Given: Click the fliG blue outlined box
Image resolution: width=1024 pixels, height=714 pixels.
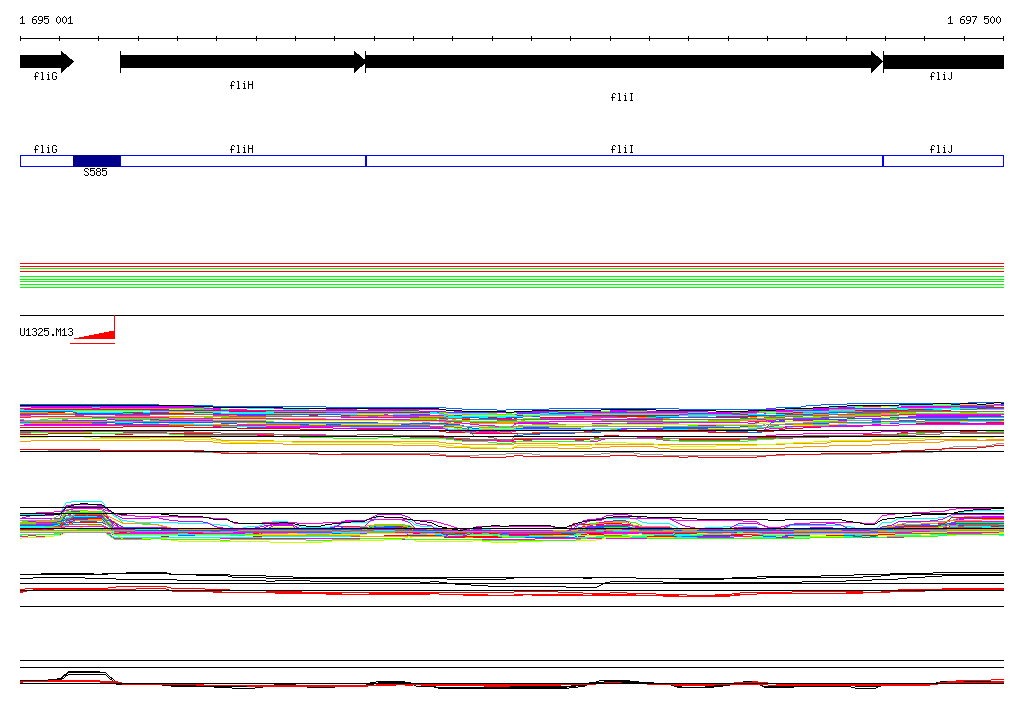Looking at the screenshot, I should (46, 161).
